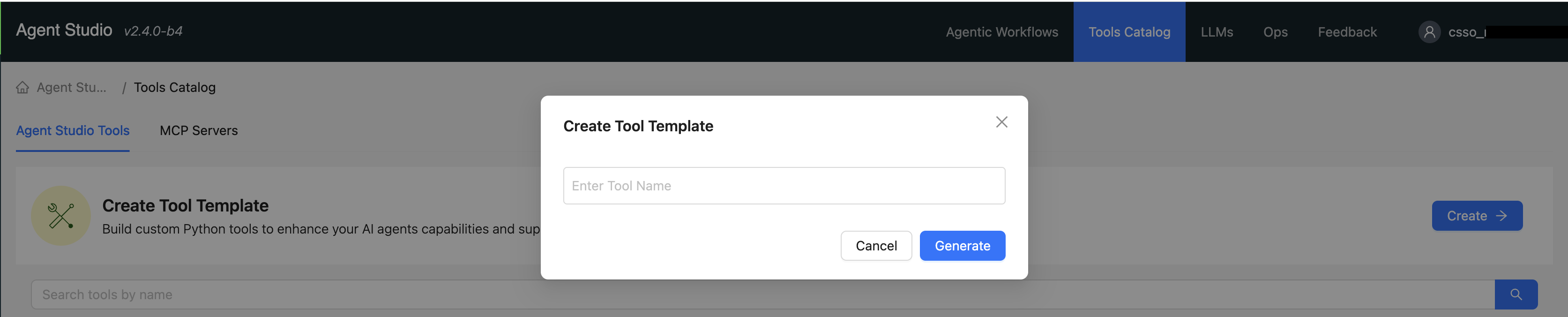Screen dimensions: 1568x317
Task: Click the Generate button
Action: point(962,246)
